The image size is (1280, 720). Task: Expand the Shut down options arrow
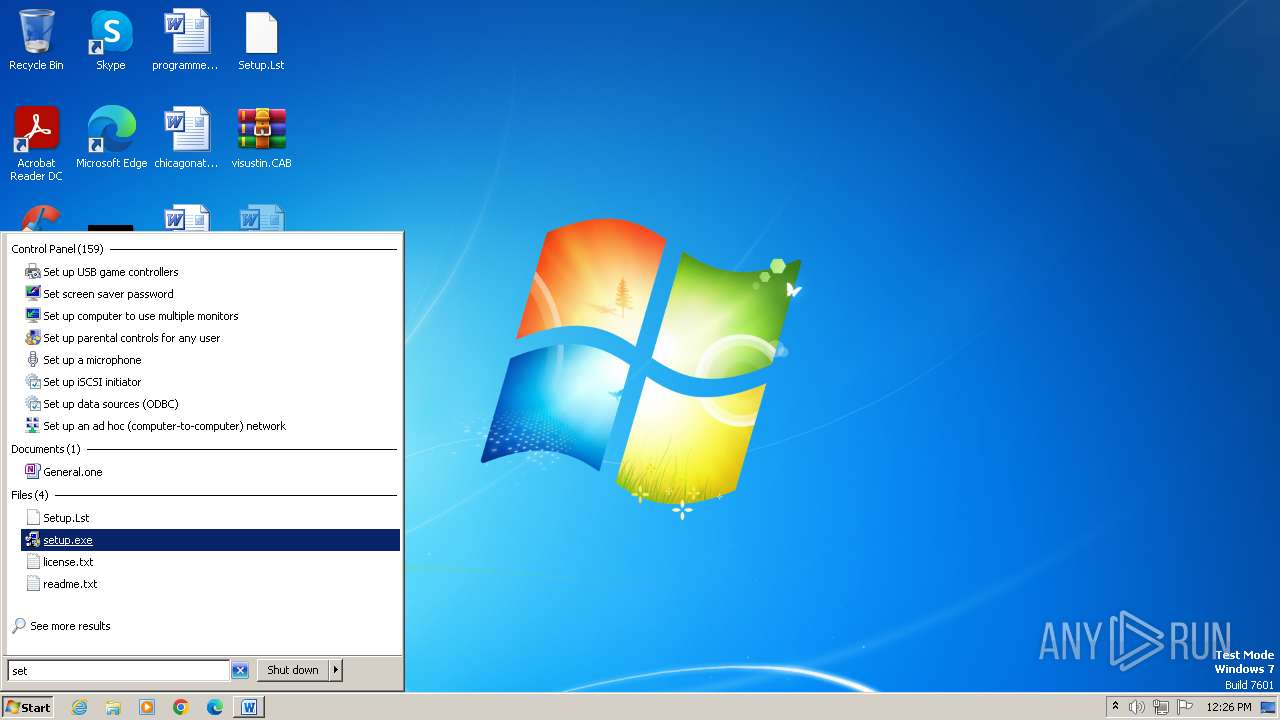click(x=336, y=670)
